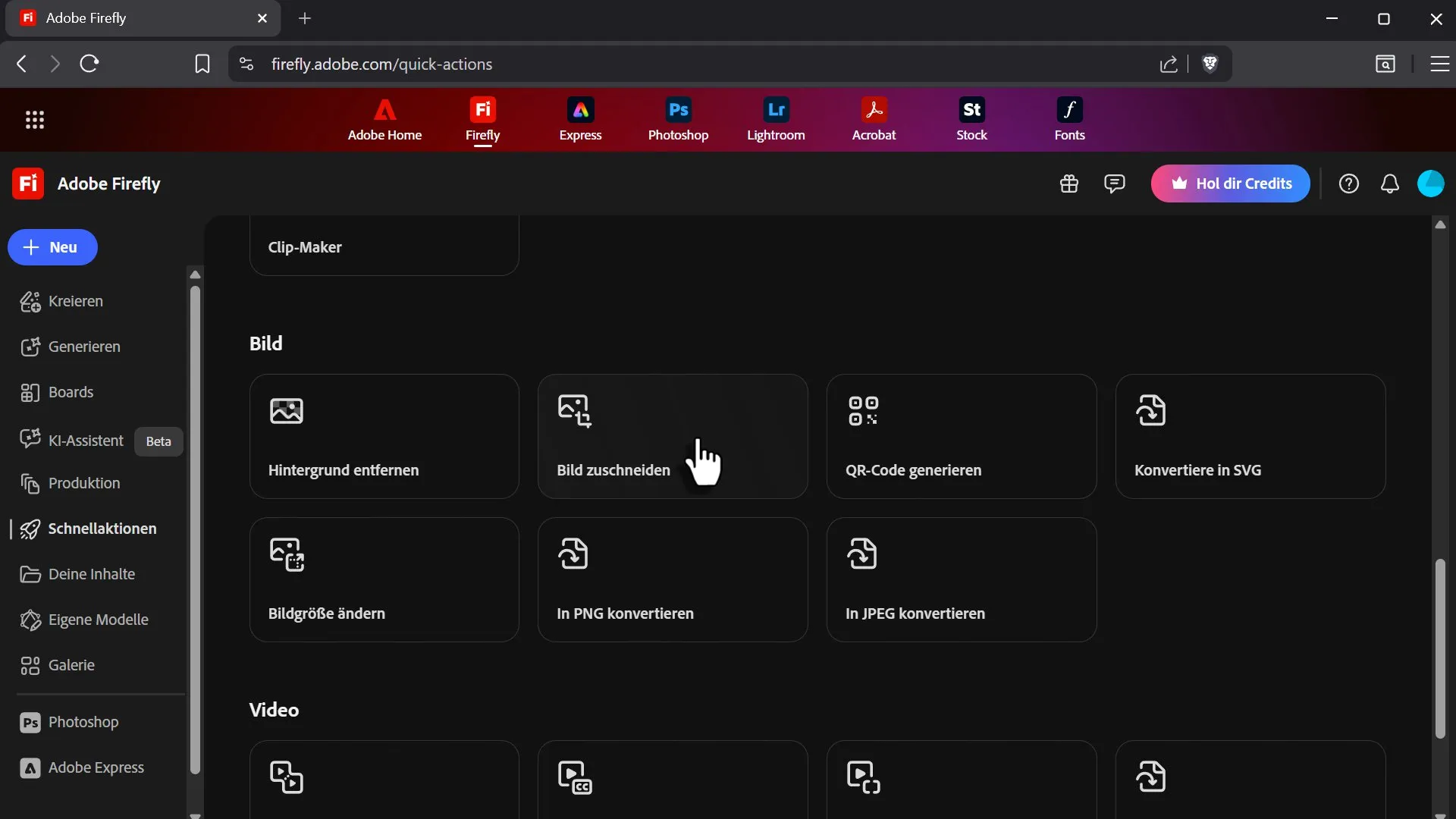Choose Bild zuschneiden quick action

[x=673, y=436]
